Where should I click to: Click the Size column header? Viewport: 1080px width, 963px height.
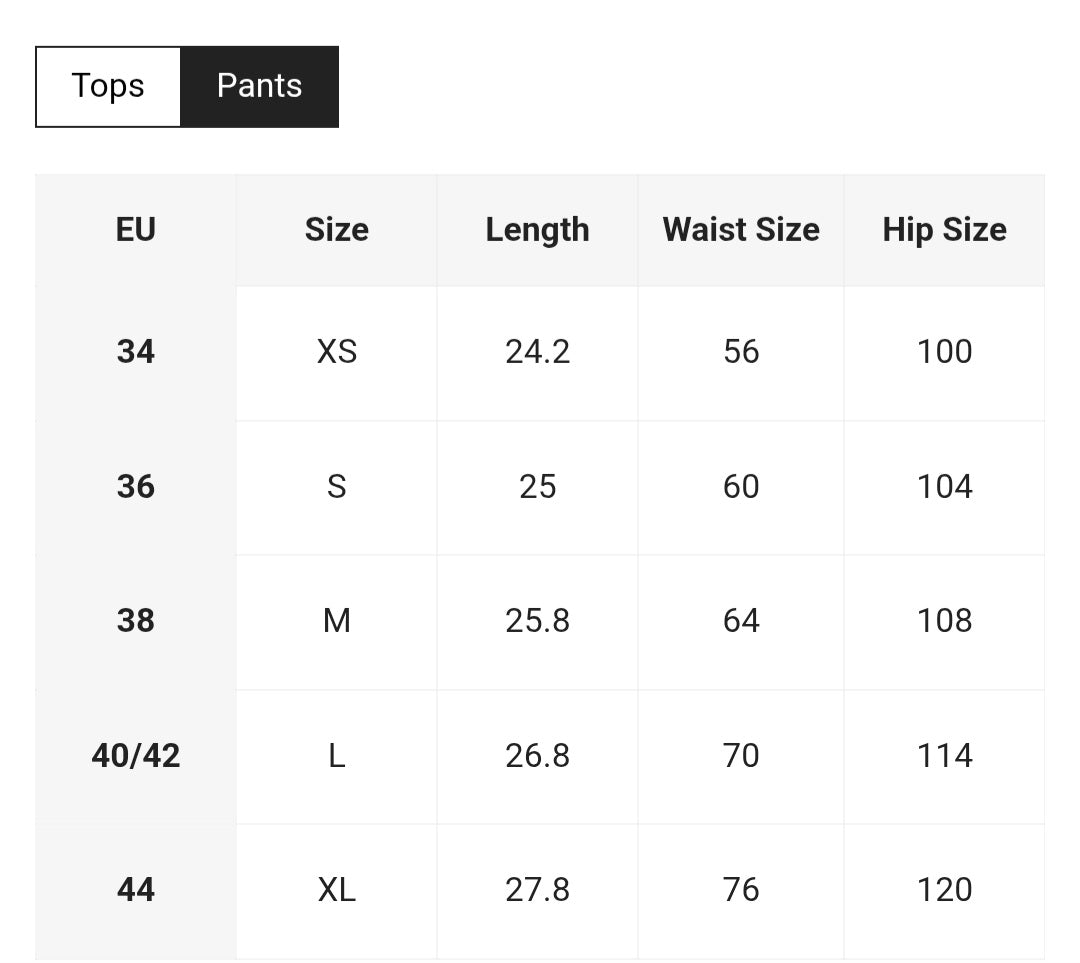336,230
